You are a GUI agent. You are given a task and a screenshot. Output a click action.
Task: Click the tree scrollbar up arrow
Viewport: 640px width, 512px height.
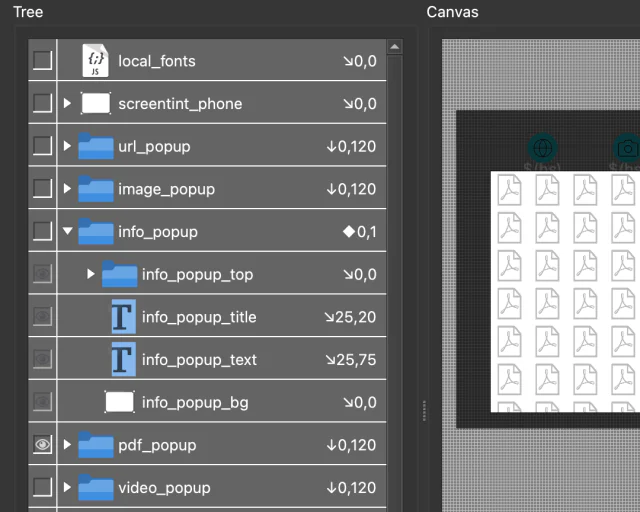(394, 47)
